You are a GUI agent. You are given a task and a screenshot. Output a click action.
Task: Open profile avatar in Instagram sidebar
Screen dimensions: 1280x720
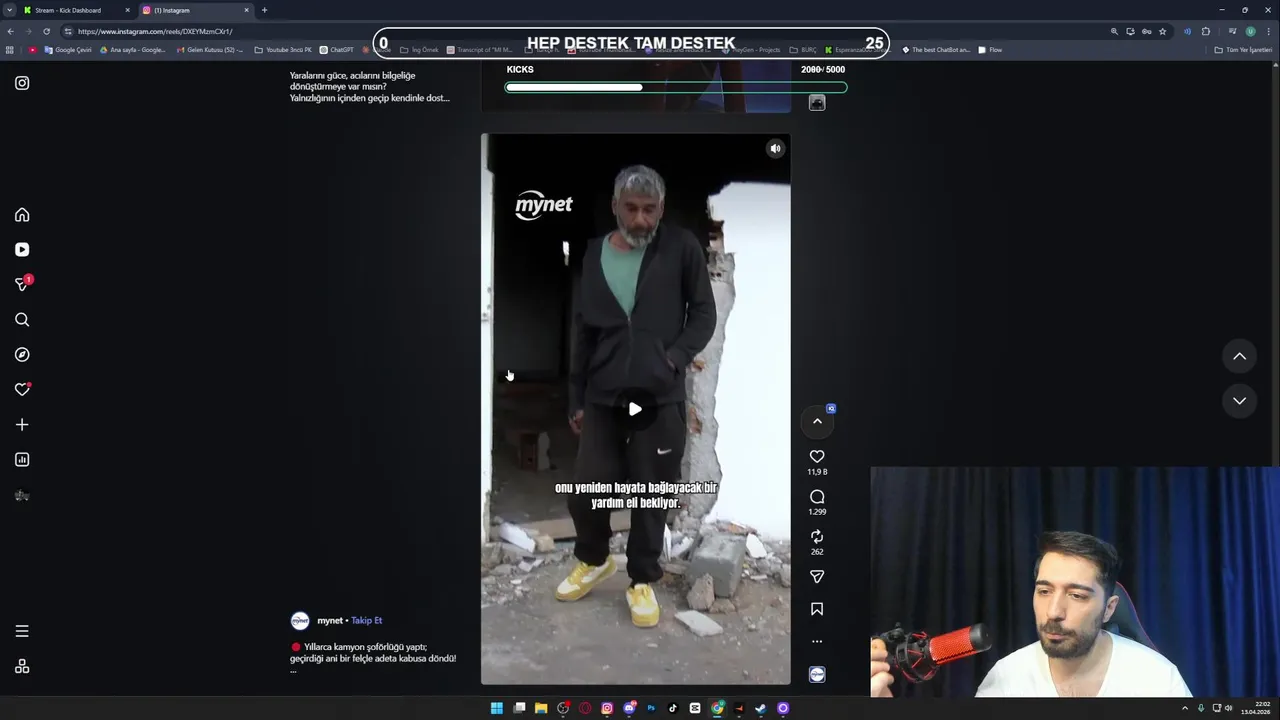[22, 495]
